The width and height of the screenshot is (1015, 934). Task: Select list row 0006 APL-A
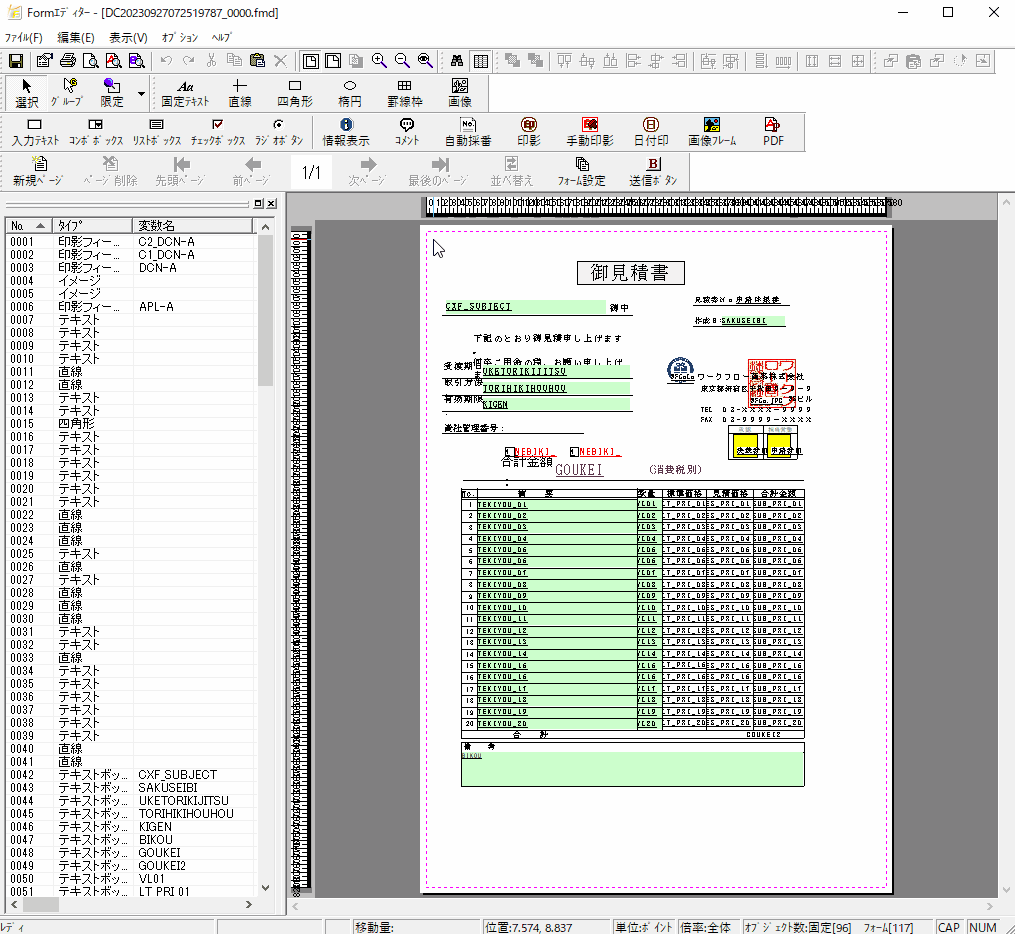(x=131, y=307)
